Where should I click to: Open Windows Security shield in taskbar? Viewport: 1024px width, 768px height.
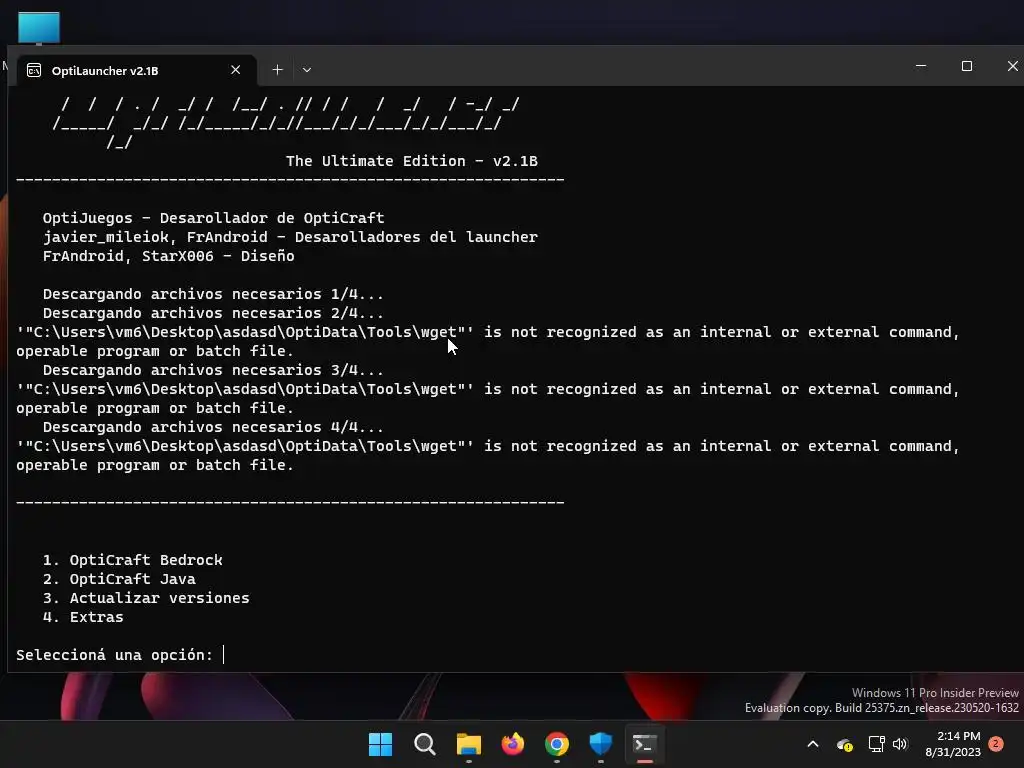click(x=601, y=744)
